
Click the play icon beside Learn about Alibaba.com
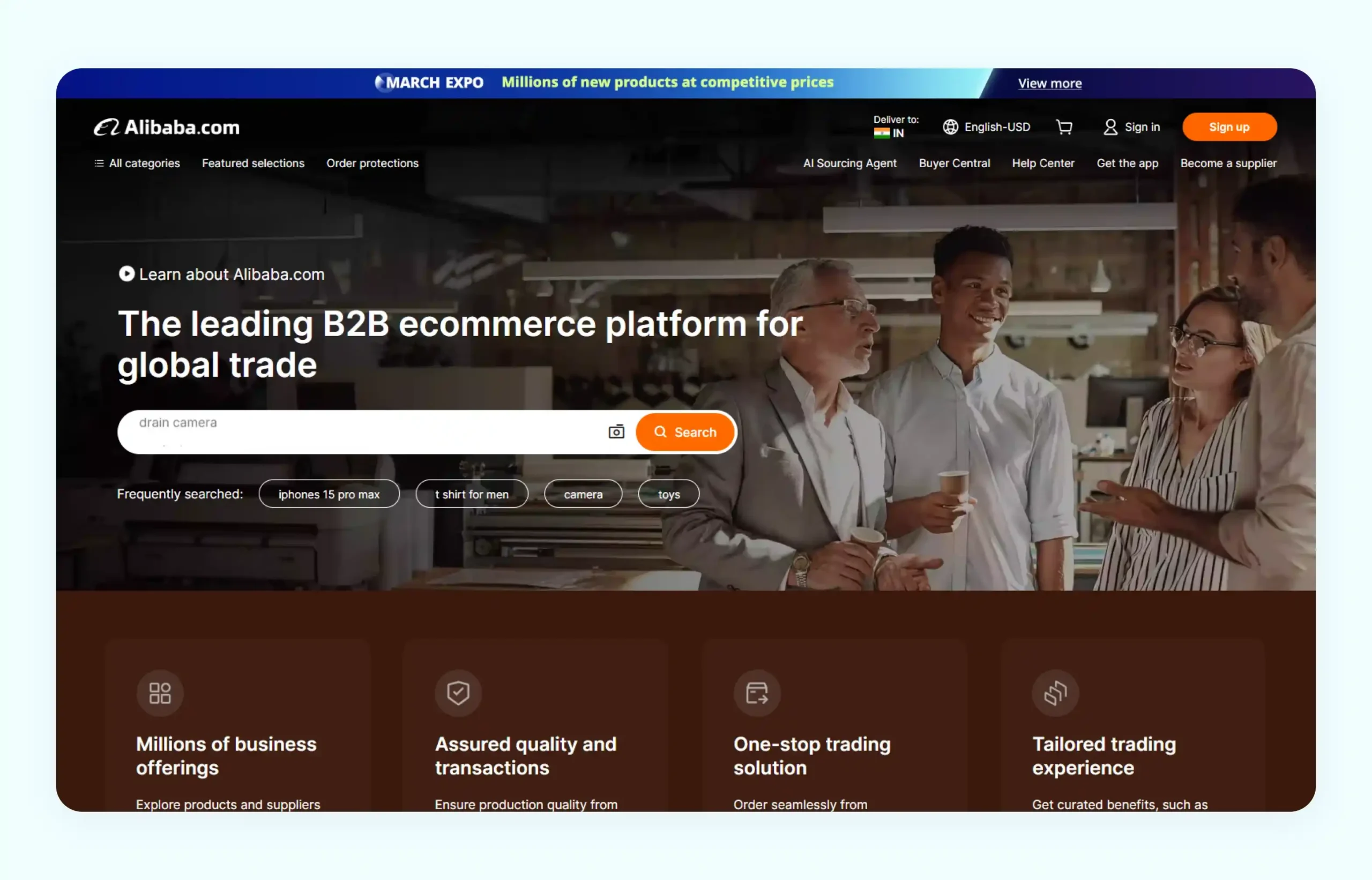(126, 274)
